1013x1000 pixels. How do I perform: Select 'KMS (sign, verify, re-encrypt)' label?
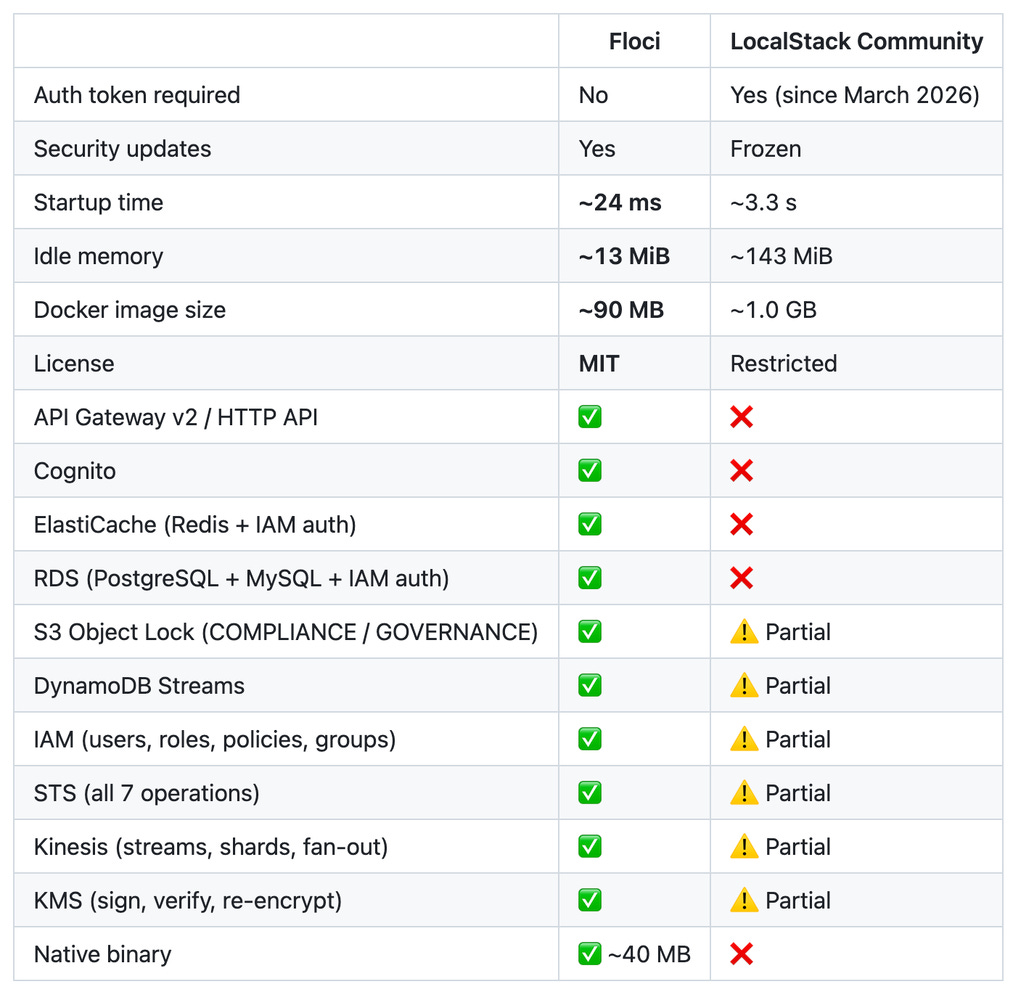[x=187, y=900]
